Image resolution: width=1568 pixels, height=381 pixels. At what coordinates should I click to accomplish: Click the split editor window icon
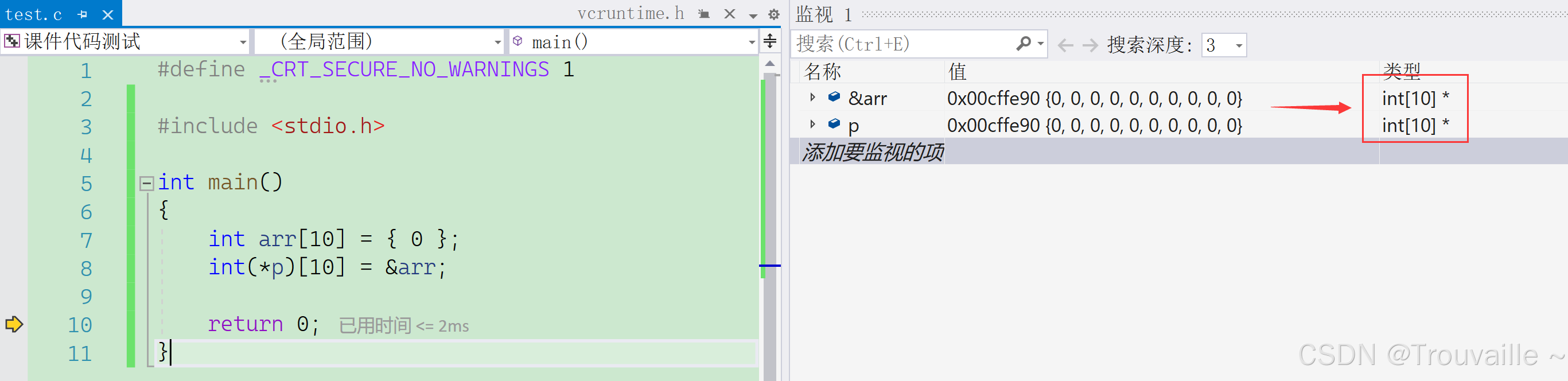point(770,41)
